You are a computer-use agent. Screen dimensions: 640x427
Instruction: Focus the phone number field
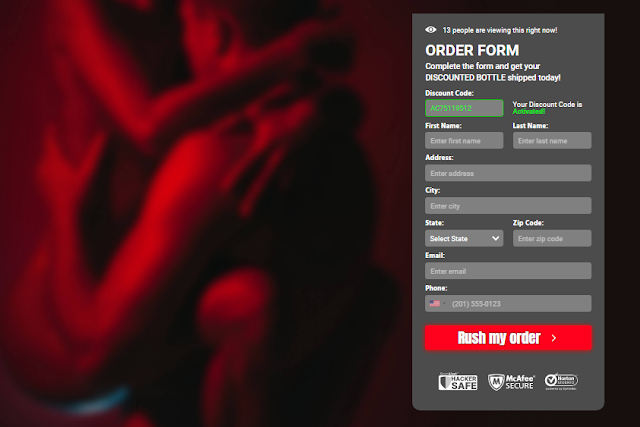pos(508,303)
